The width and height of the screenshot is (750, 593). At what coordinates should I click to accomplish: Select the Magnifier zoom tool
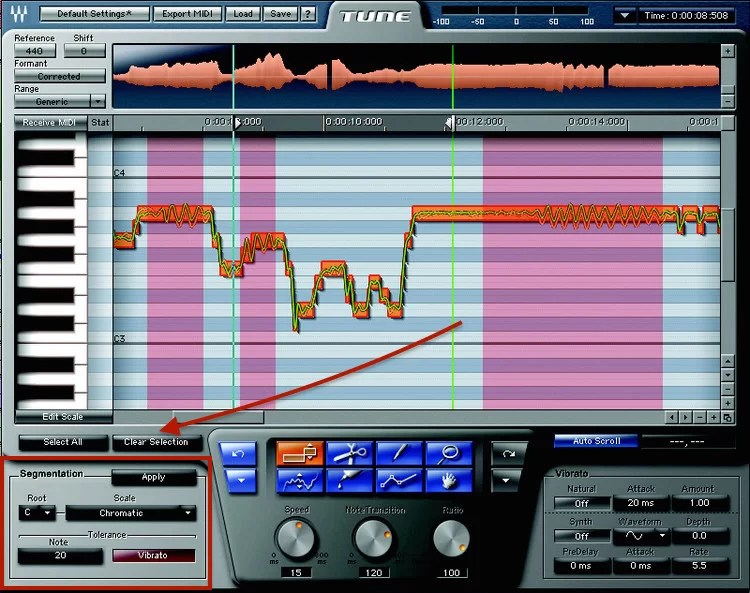click(x=449, y=453)
